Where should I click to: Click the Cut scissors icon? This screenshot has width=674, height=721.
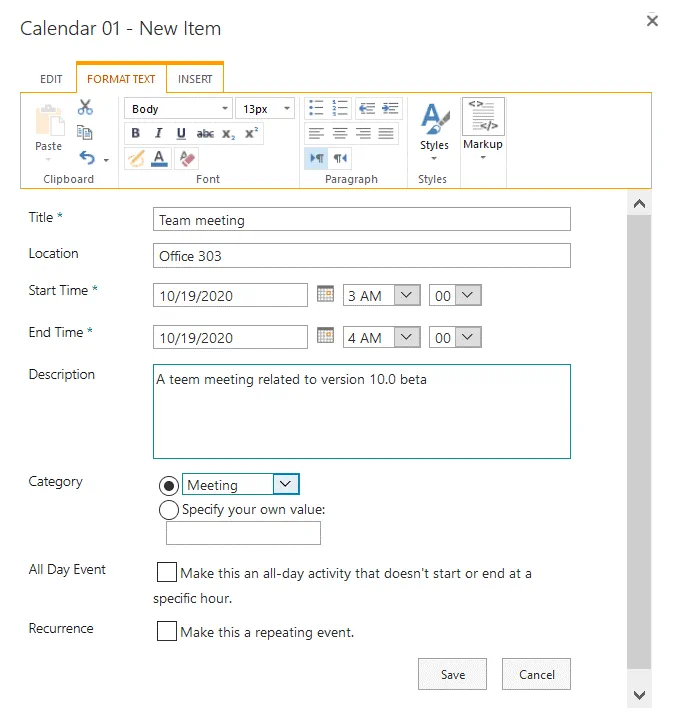[x=85, y=108]
